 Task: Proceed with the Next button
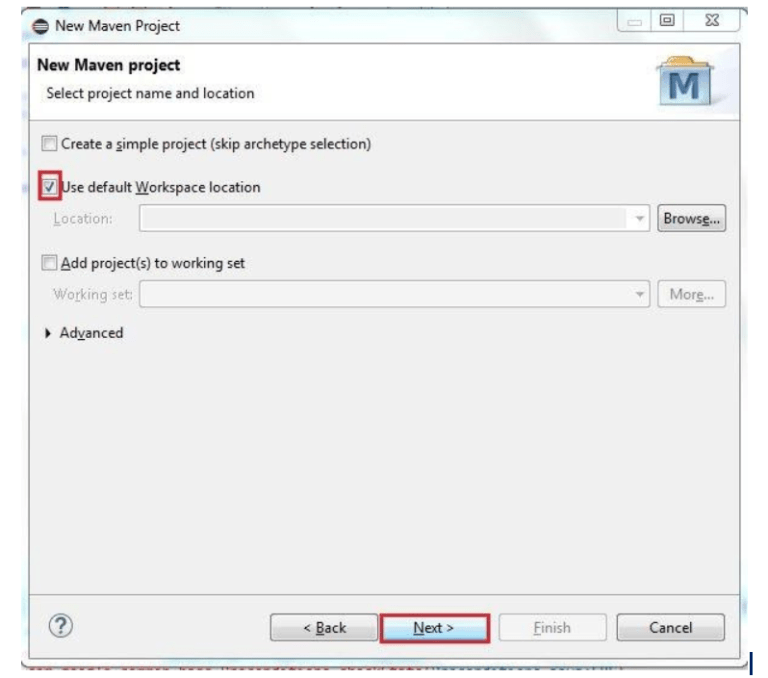coord(434,628)
